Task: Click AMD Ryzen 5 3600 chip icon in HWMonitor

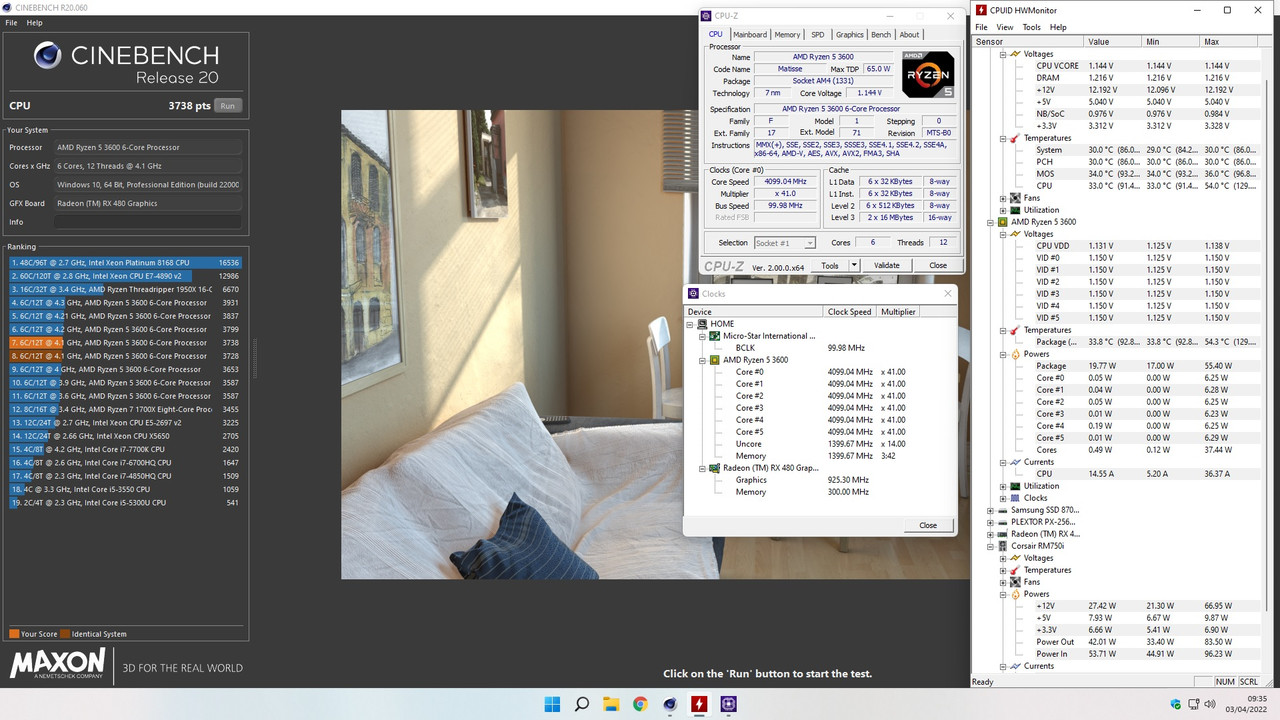Action: coord(1003,222)
